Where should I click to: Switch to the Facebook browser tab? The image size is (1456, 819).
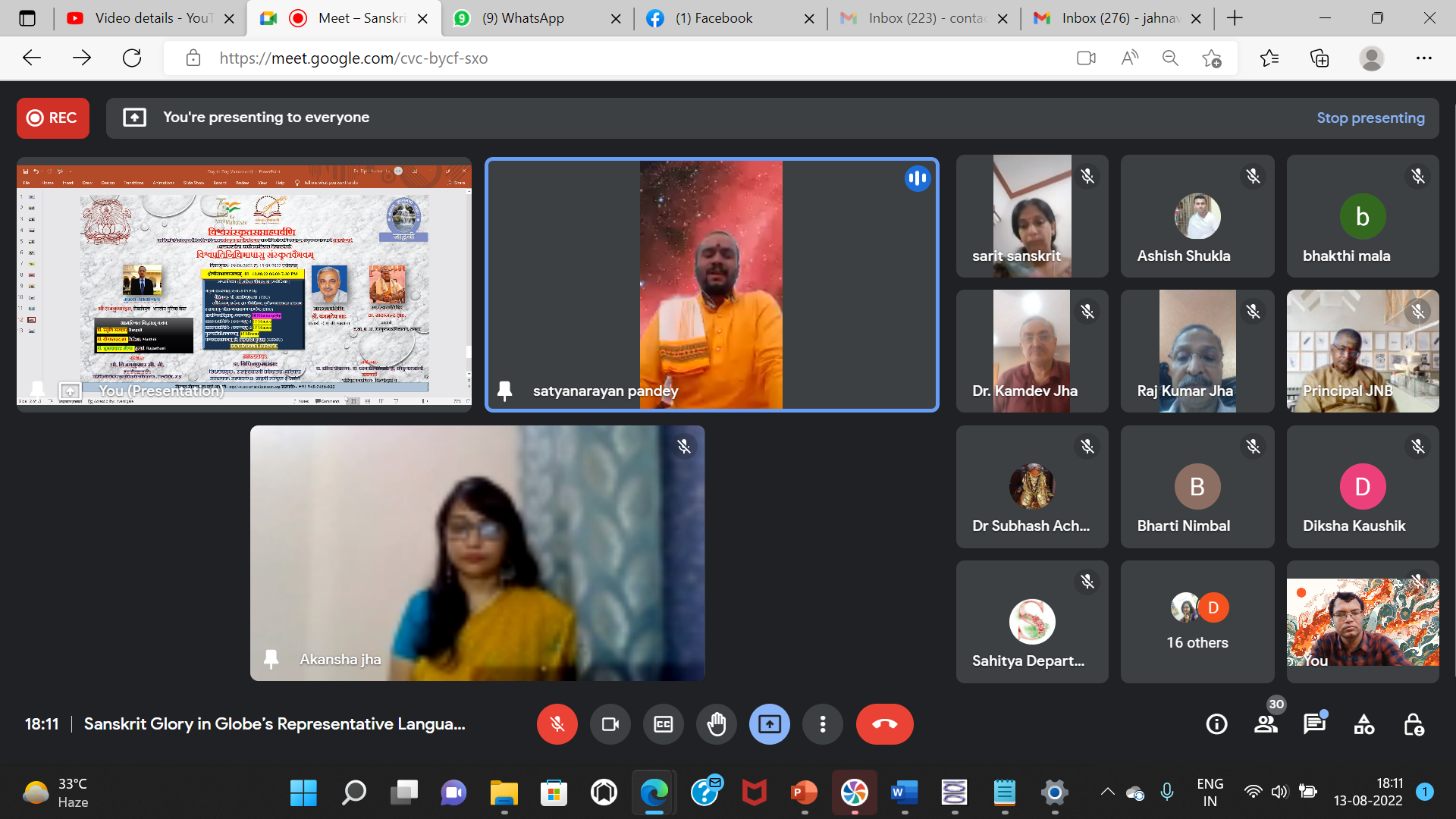tap(714, 18)
